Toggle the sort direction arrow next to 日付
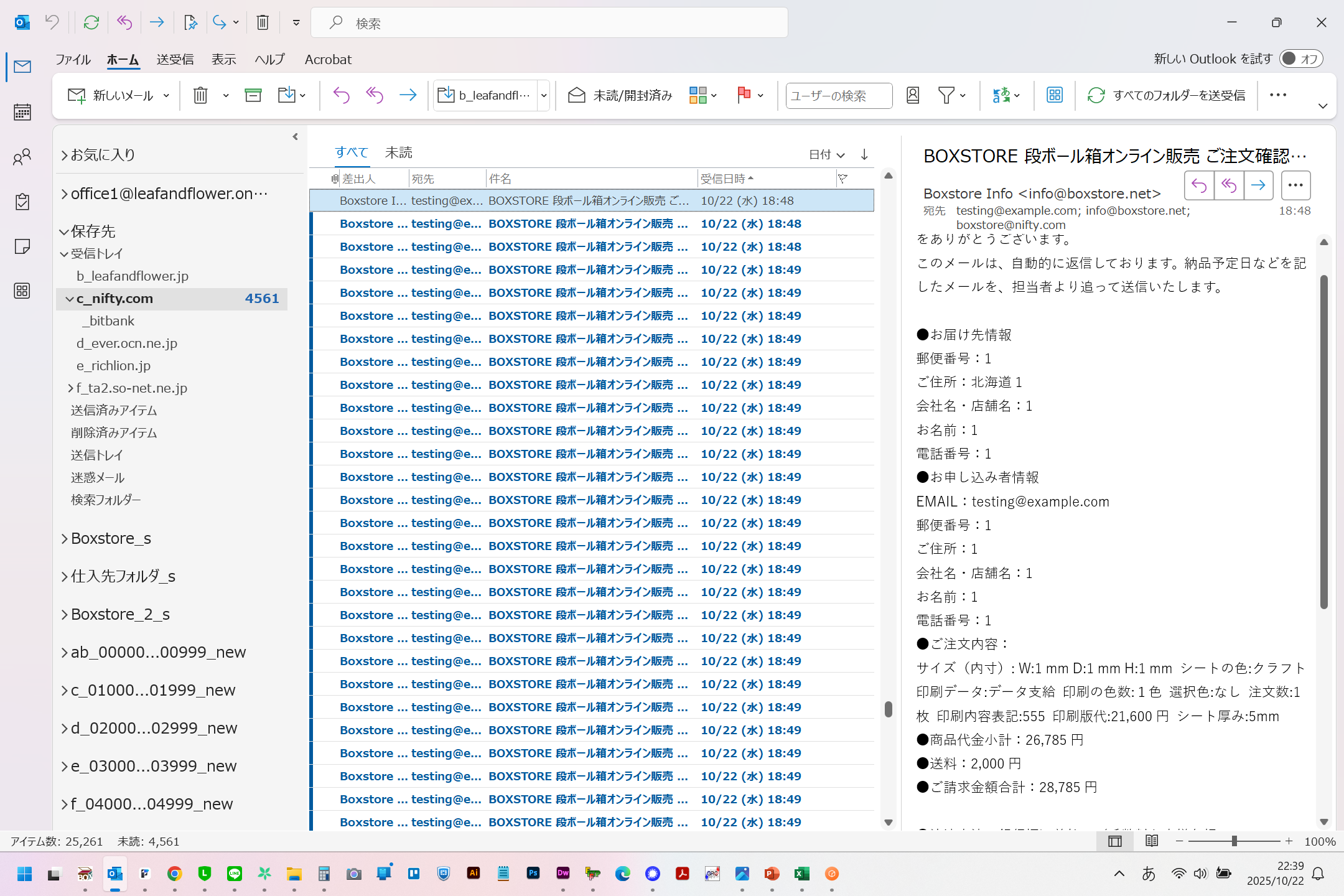The width and height of the screenshot is (1344, 896). pos(864,154)
